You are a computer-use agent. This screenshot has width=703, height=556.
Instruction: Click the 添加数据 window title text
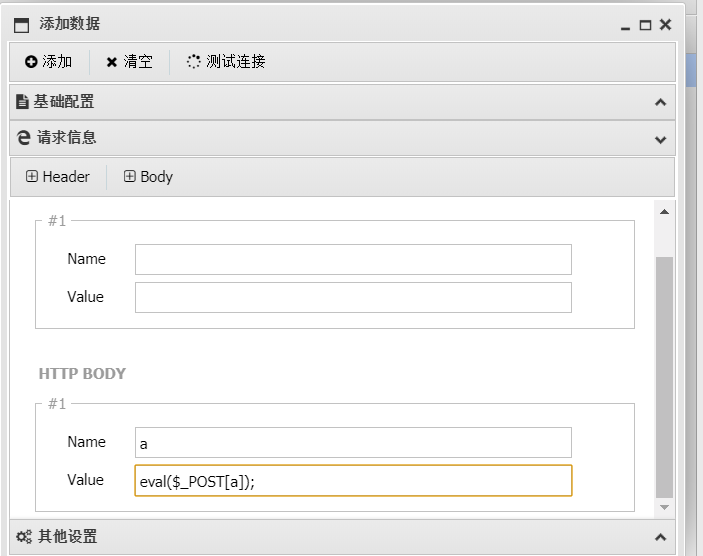pos(69,24)
